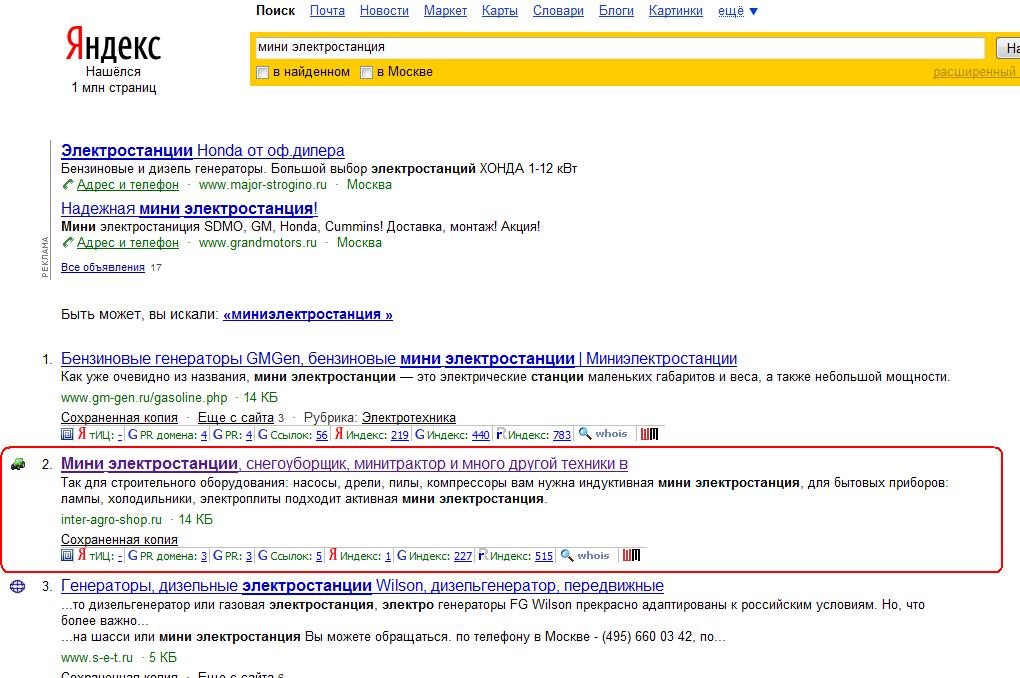Open 'Сохраненная копия' for inter-agro-shop.ru result
This screenshot has height=678, width=1020.
tap(119, 539)
